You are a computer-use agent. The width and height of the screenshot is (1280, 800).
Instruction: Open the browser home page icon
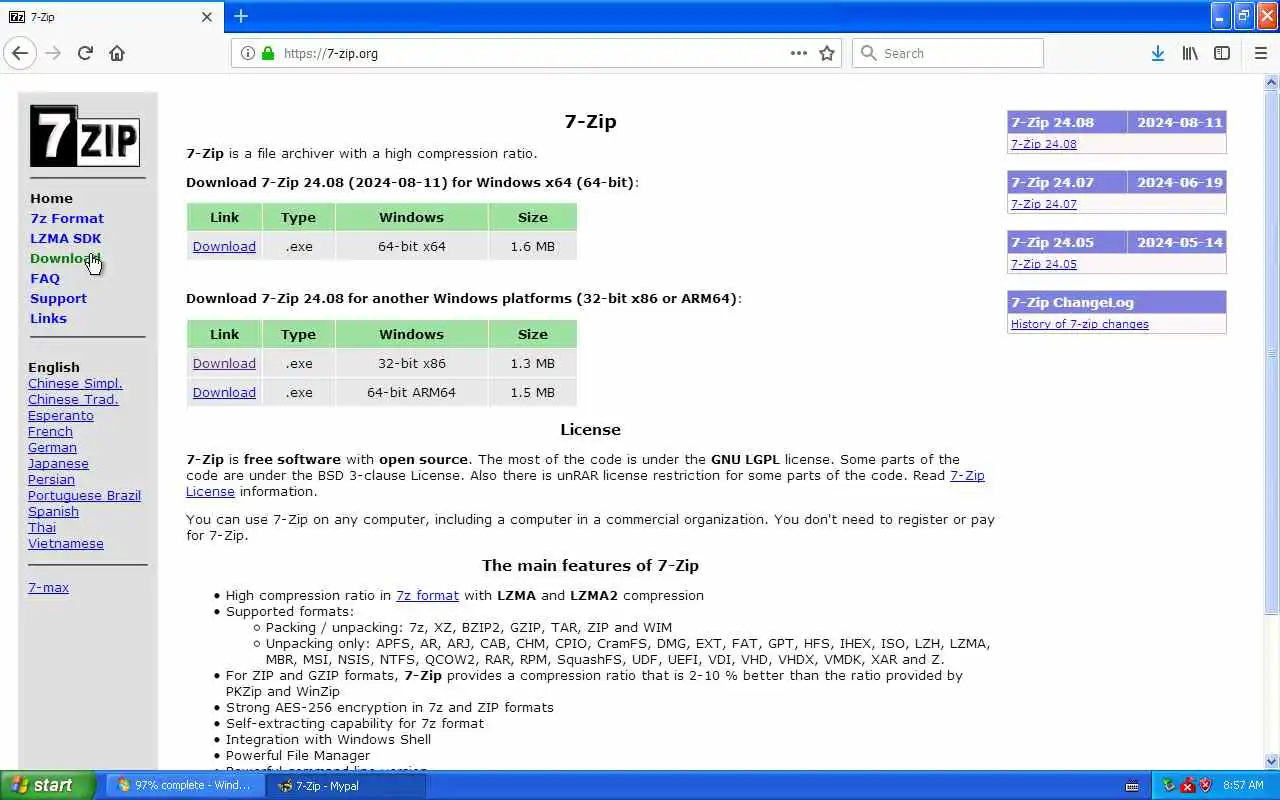point(117,53)
